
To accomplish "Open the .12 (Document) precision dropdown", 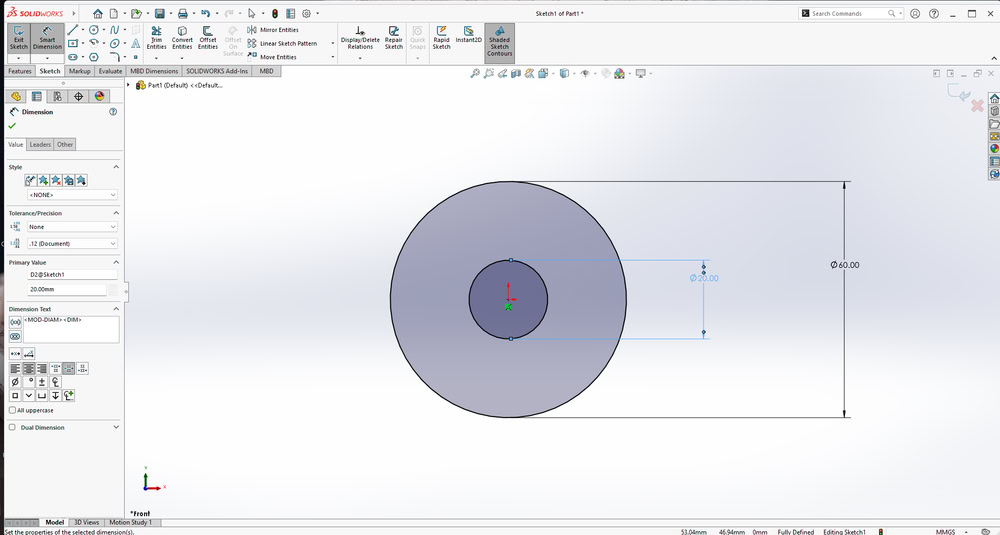I will tap(72, 243).
